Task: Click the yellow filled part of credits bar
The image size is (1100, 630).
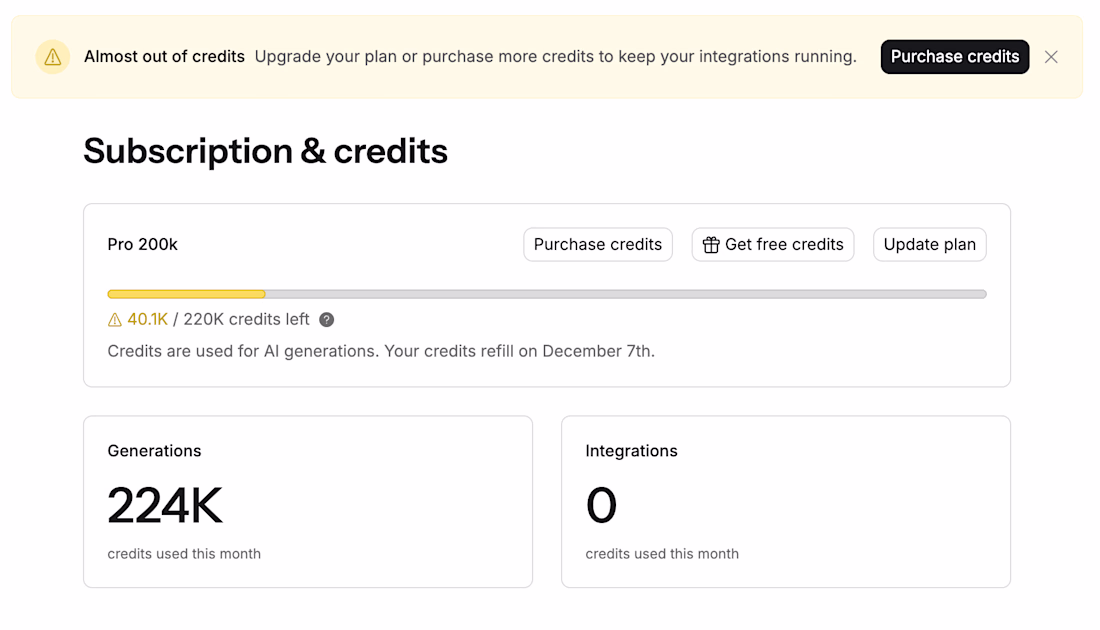Action: point(186,294)
